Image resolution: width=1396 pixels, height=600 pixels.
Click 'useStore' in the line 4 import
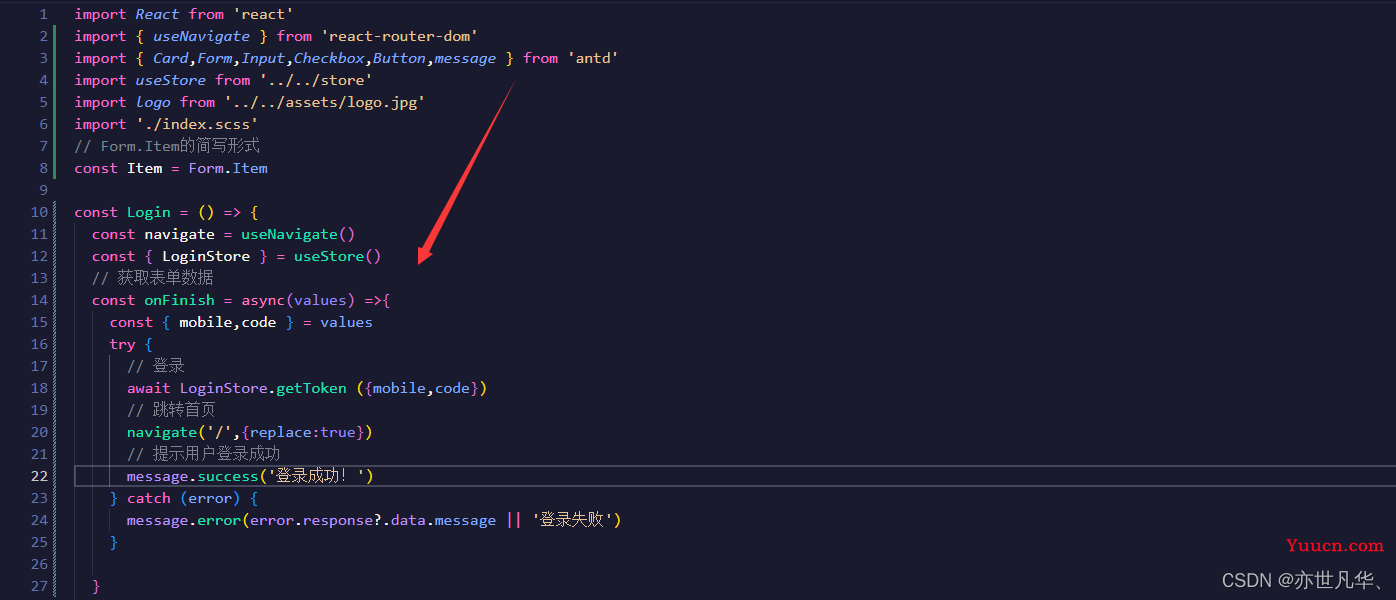pyautogui.click(x=170, y=80)
